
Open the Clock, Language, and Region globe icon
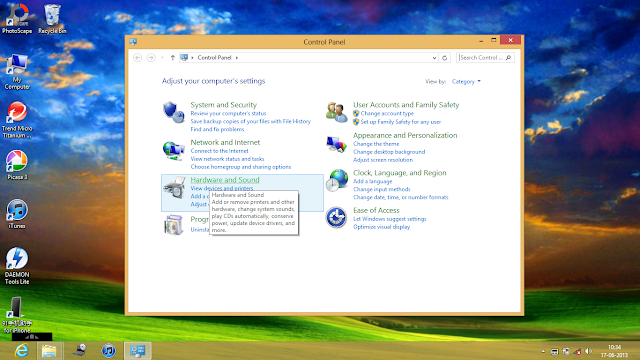pyautogui.click(x=337, y=180)
